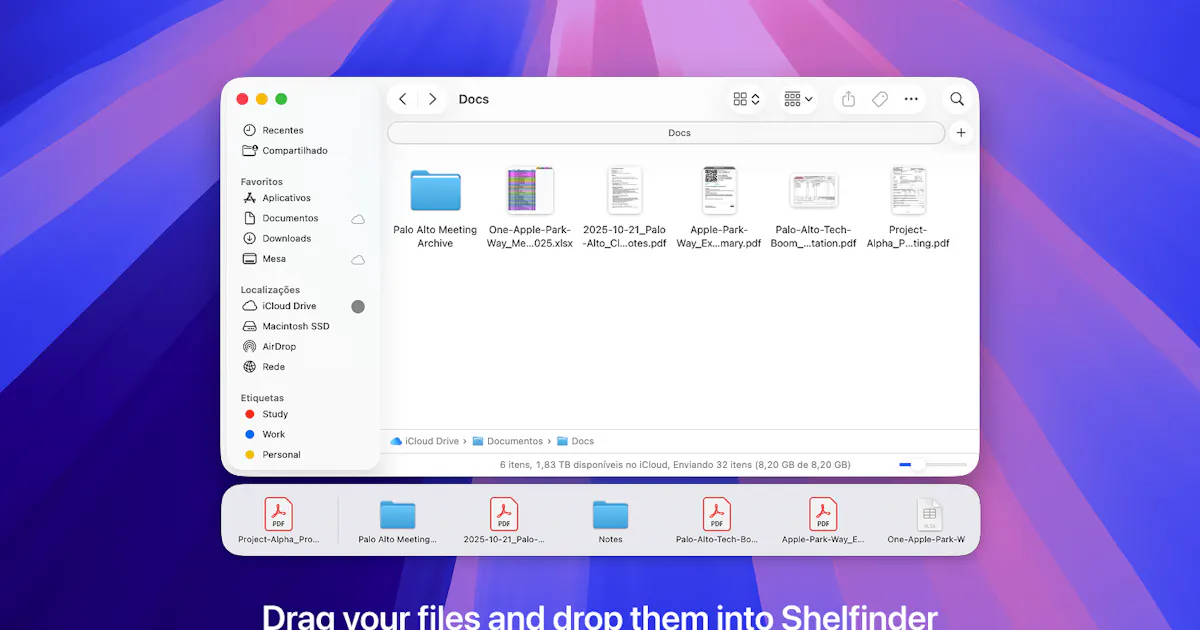The image size is (1200, 630).
Task: Select the 2025-10-21_Palo-Alto PDF thumbnail
Action: pyautogui.click(x=624, y=190)
